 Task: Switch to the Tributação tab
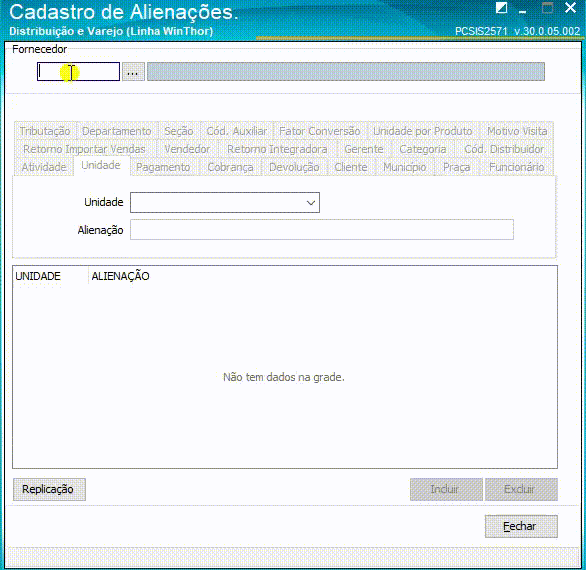45,131
